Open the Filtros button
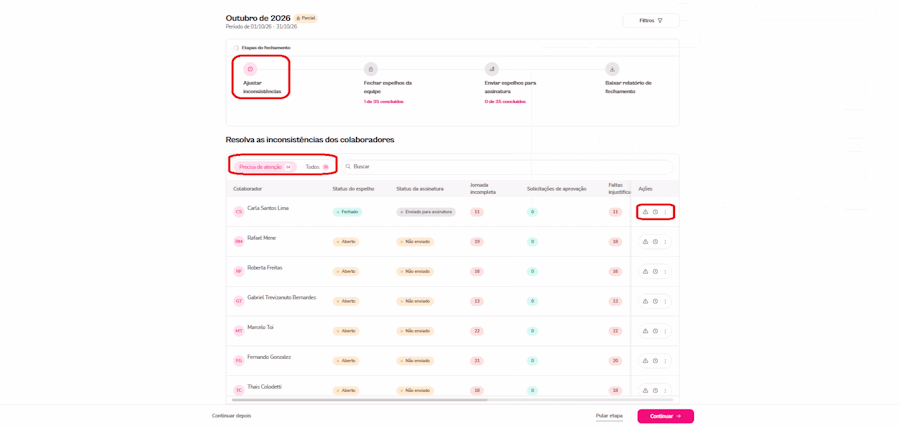This screenshot has width=900, height=426. click(651, 21)
